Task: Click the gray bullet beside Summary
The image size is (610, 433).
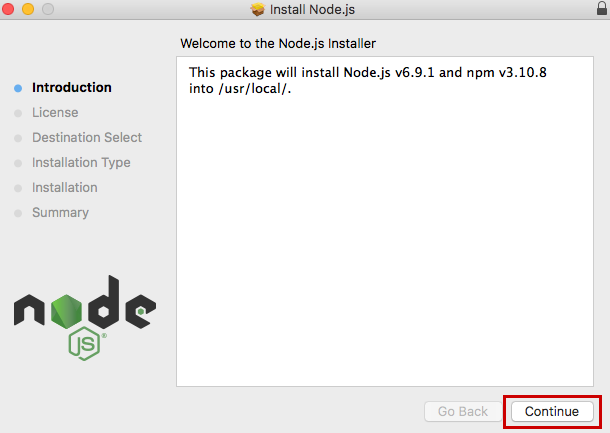Action: (18, 213)
